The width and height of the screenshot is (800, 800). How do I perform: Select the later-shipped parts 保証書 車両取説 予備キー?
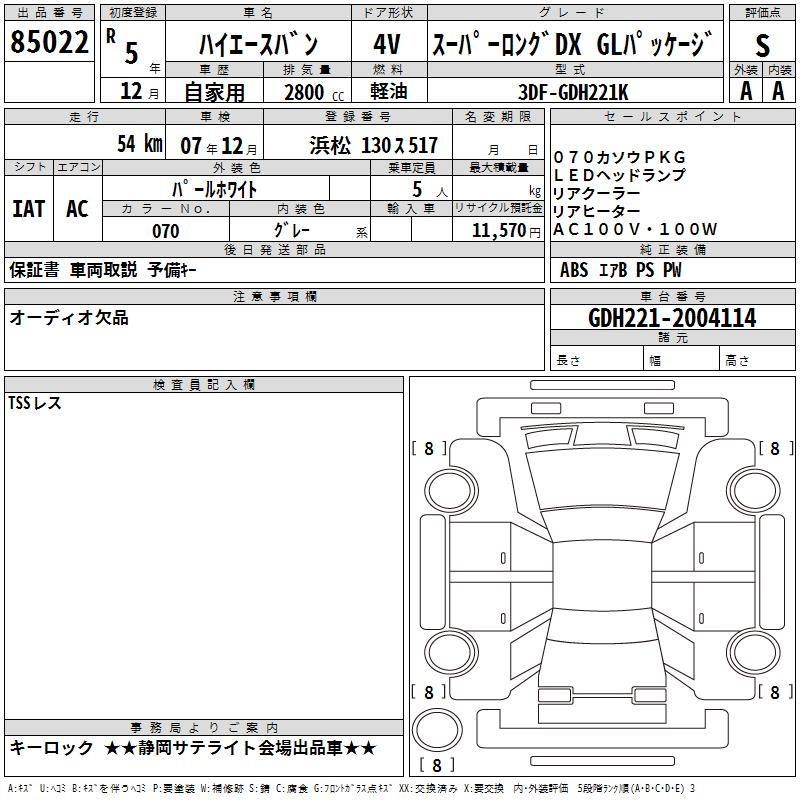(x=103, y=270)
